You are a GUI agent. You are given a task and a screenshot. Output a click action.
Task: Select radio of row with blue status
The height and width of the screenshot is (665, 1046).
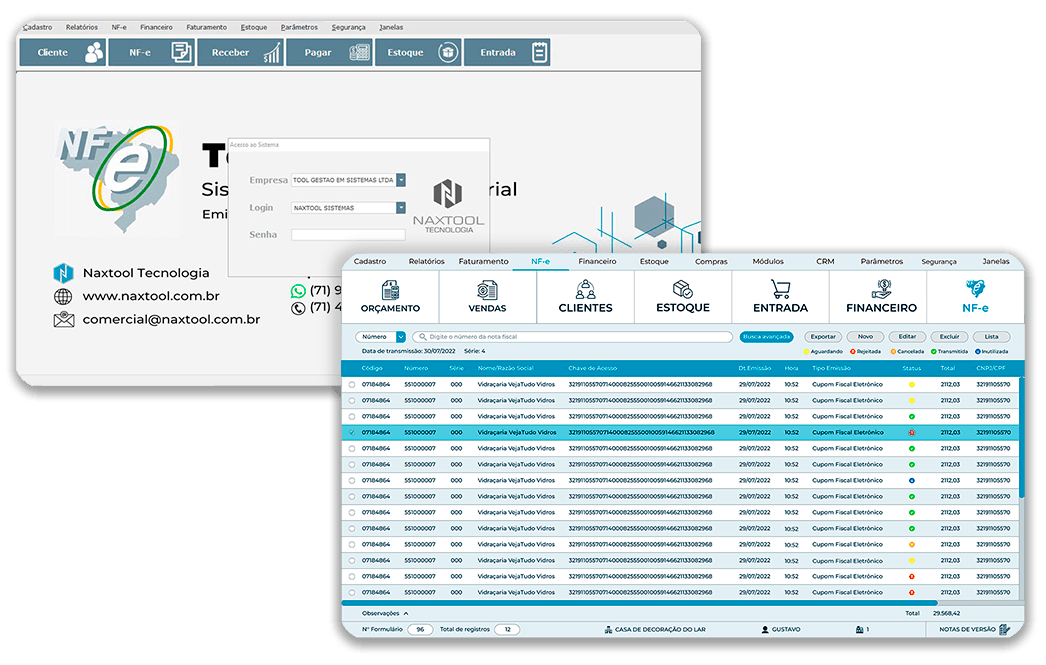tap(352, 480)
